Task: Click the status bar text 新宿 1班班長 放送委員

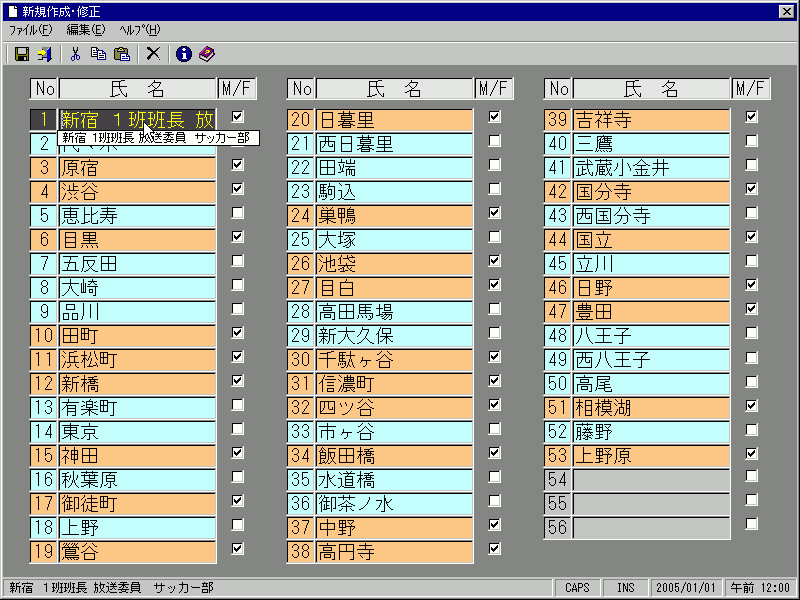Action: click(x=74, y=588)
